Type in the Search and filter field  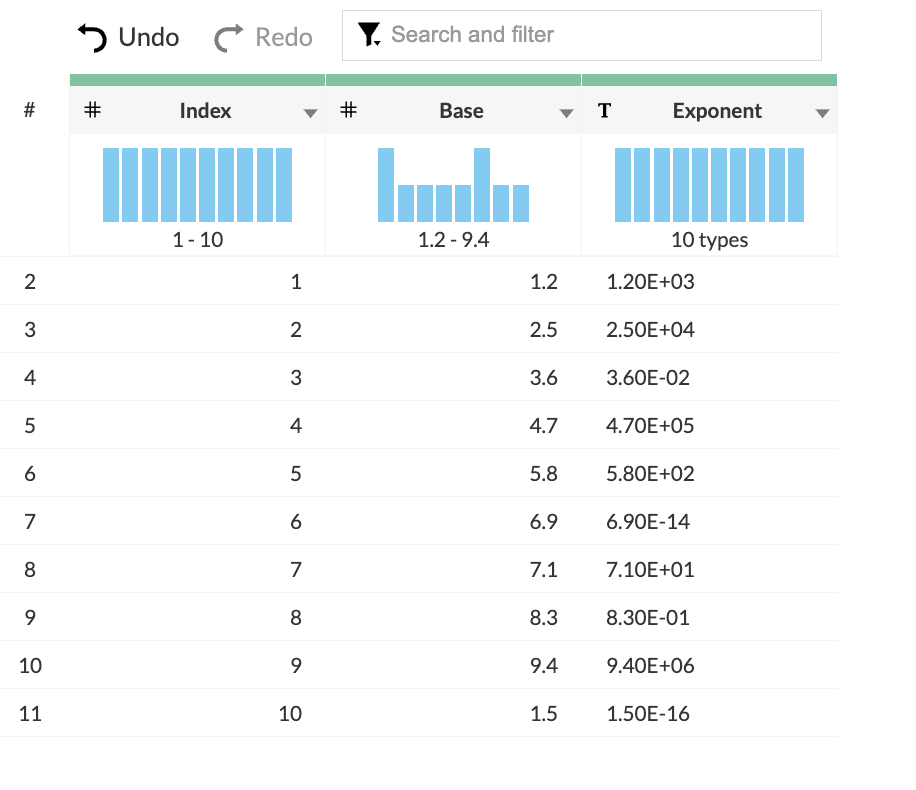600,36
